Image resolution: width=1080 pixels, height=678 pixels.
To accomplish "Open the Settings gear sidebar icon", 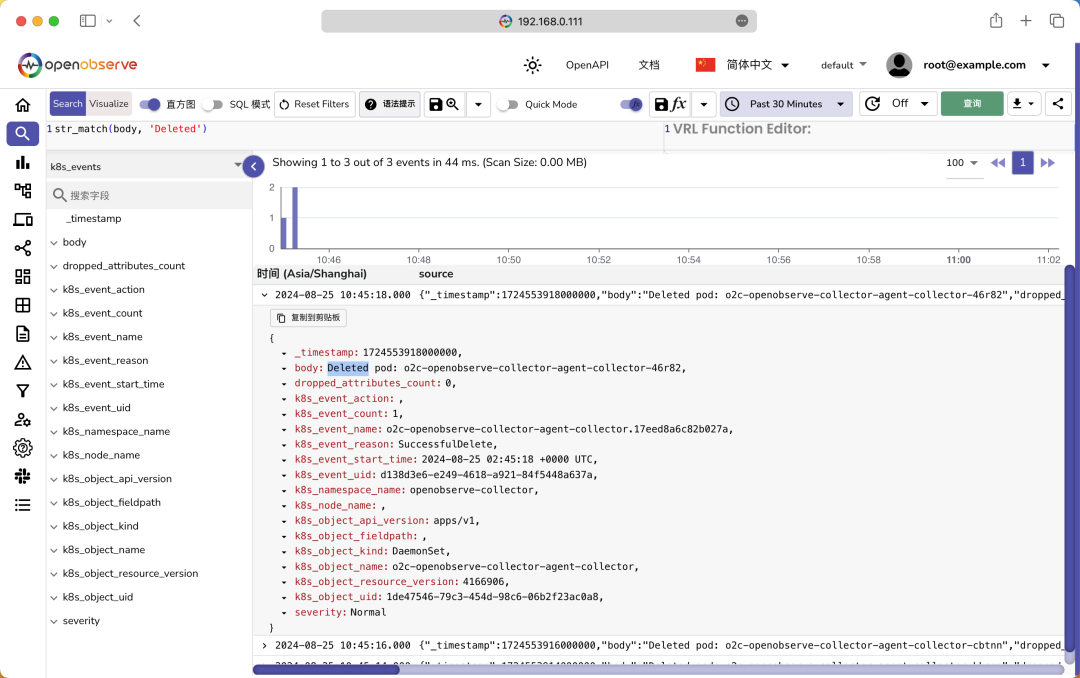I will click(23, 448).
